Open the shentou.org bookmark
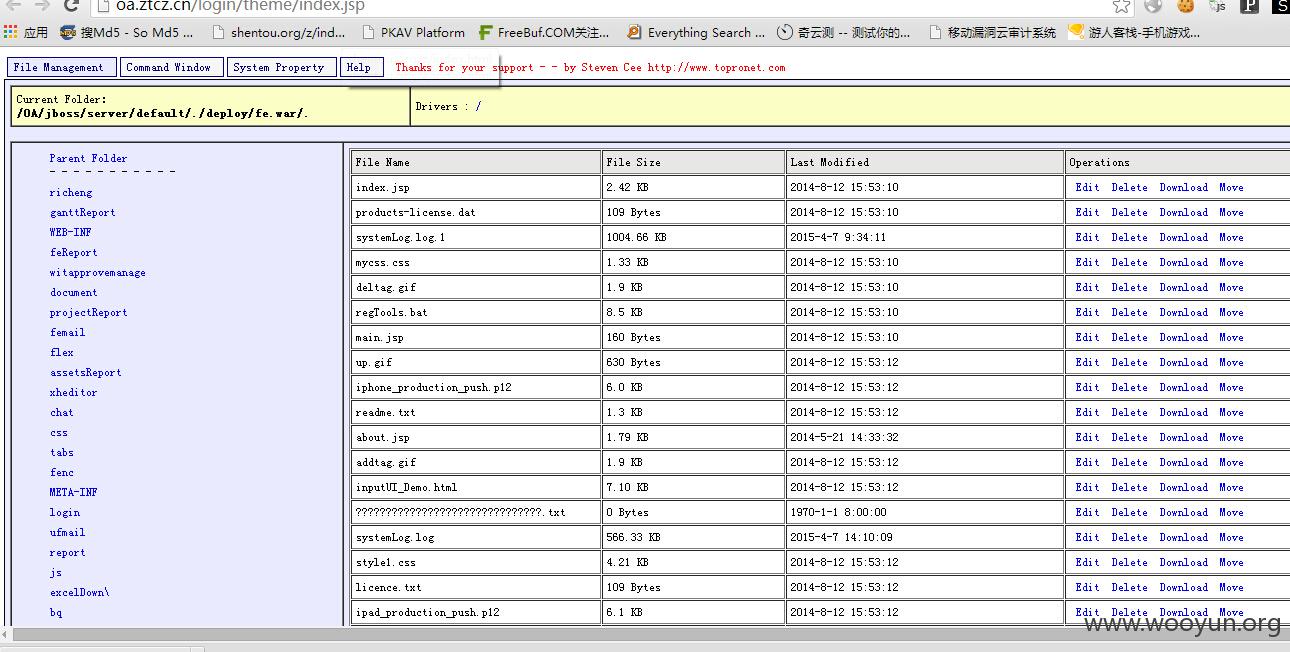Viewport: 1290px width, 652px height. click(278, 32)
